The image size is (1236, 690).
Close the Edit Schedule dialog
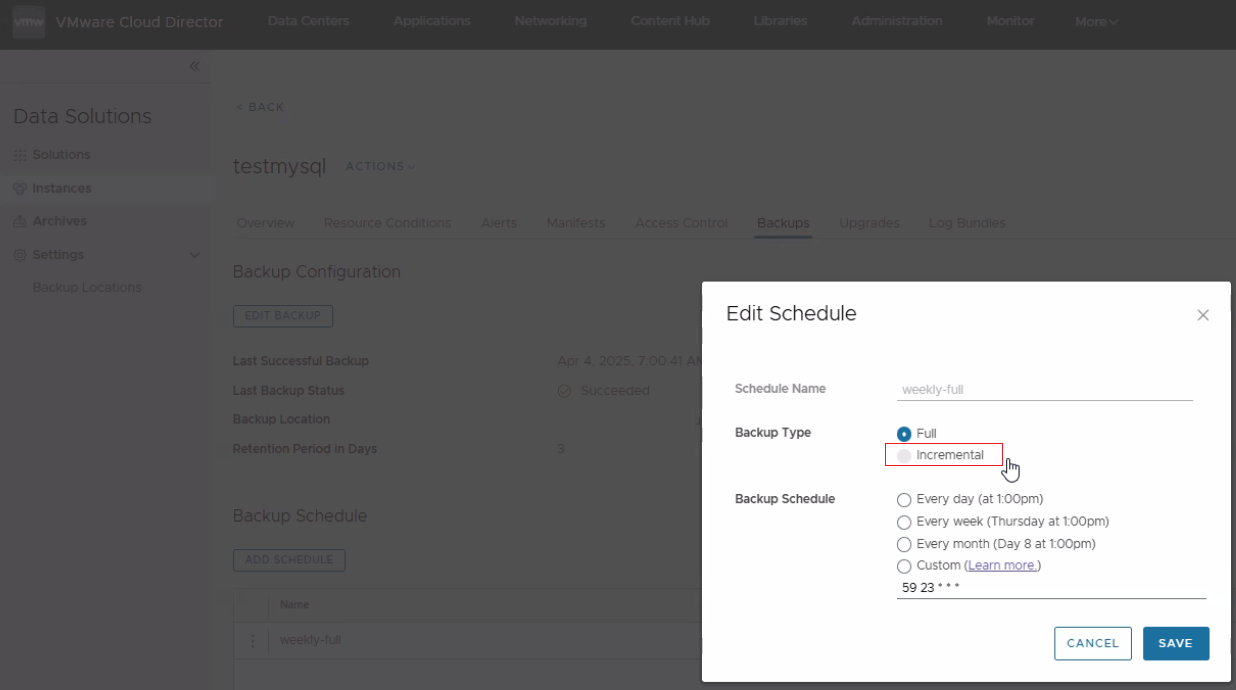(x=1203, y=315)
